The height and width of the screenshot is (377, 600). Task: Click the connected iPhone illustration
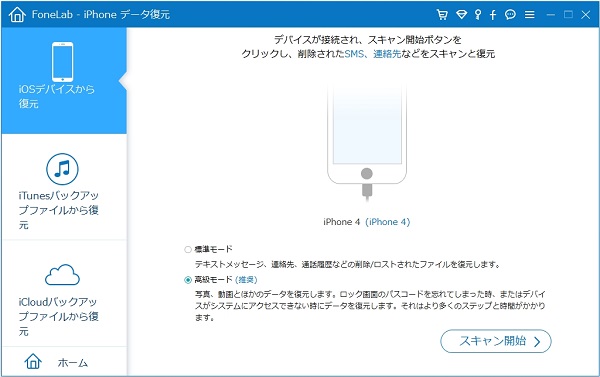367,142
